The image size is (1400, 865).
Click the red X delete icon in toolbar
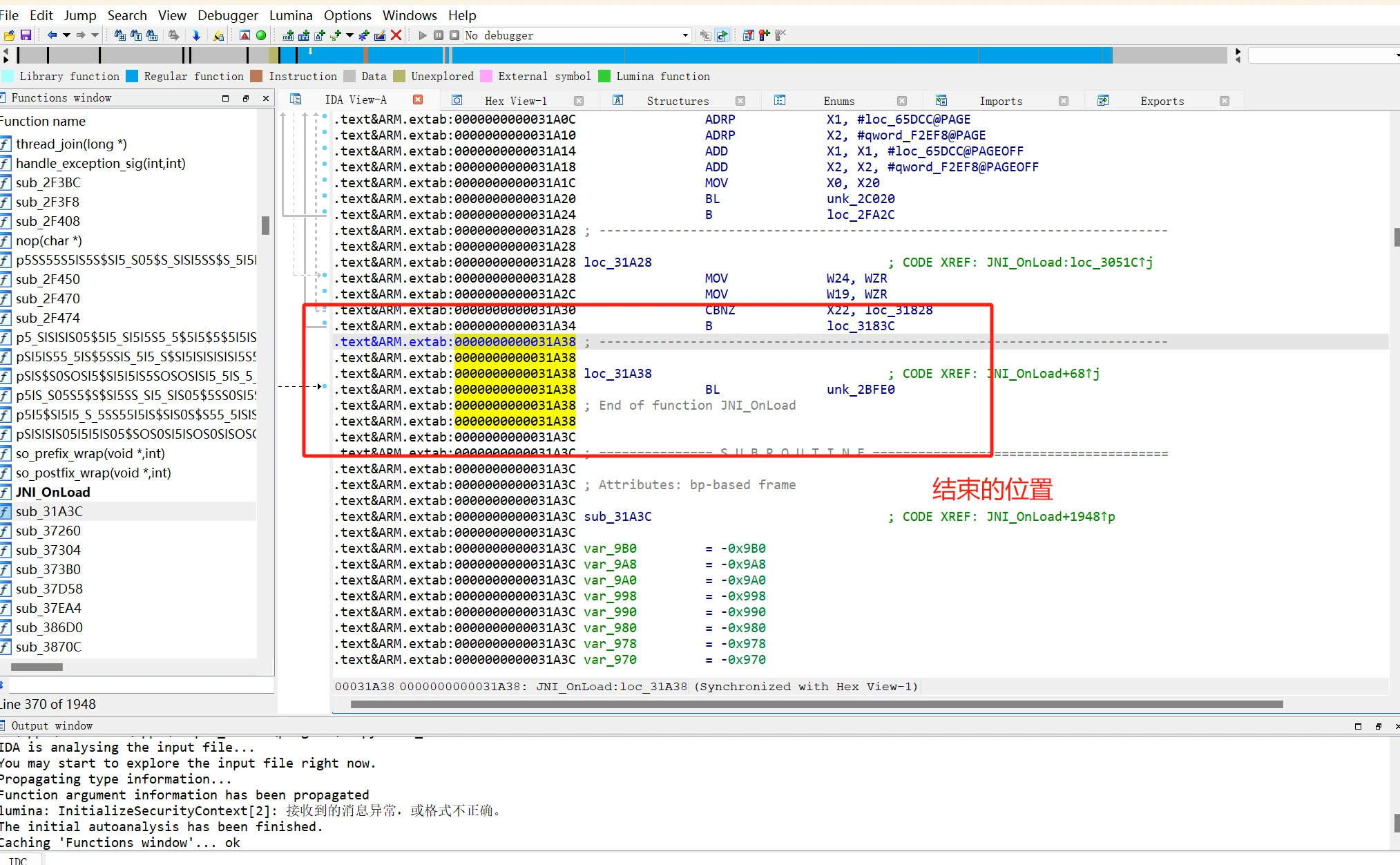396,35
